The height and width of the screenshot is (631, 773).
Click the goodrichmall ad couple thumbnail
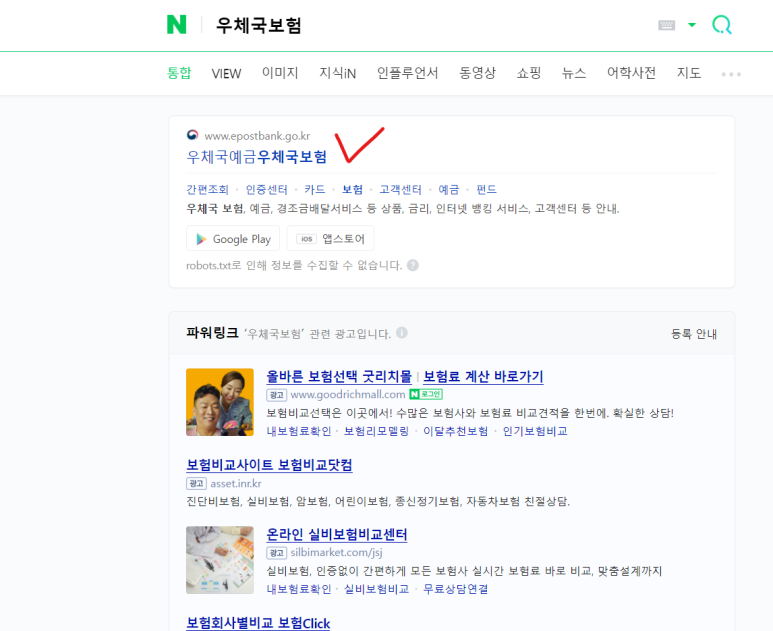point(220,402)
